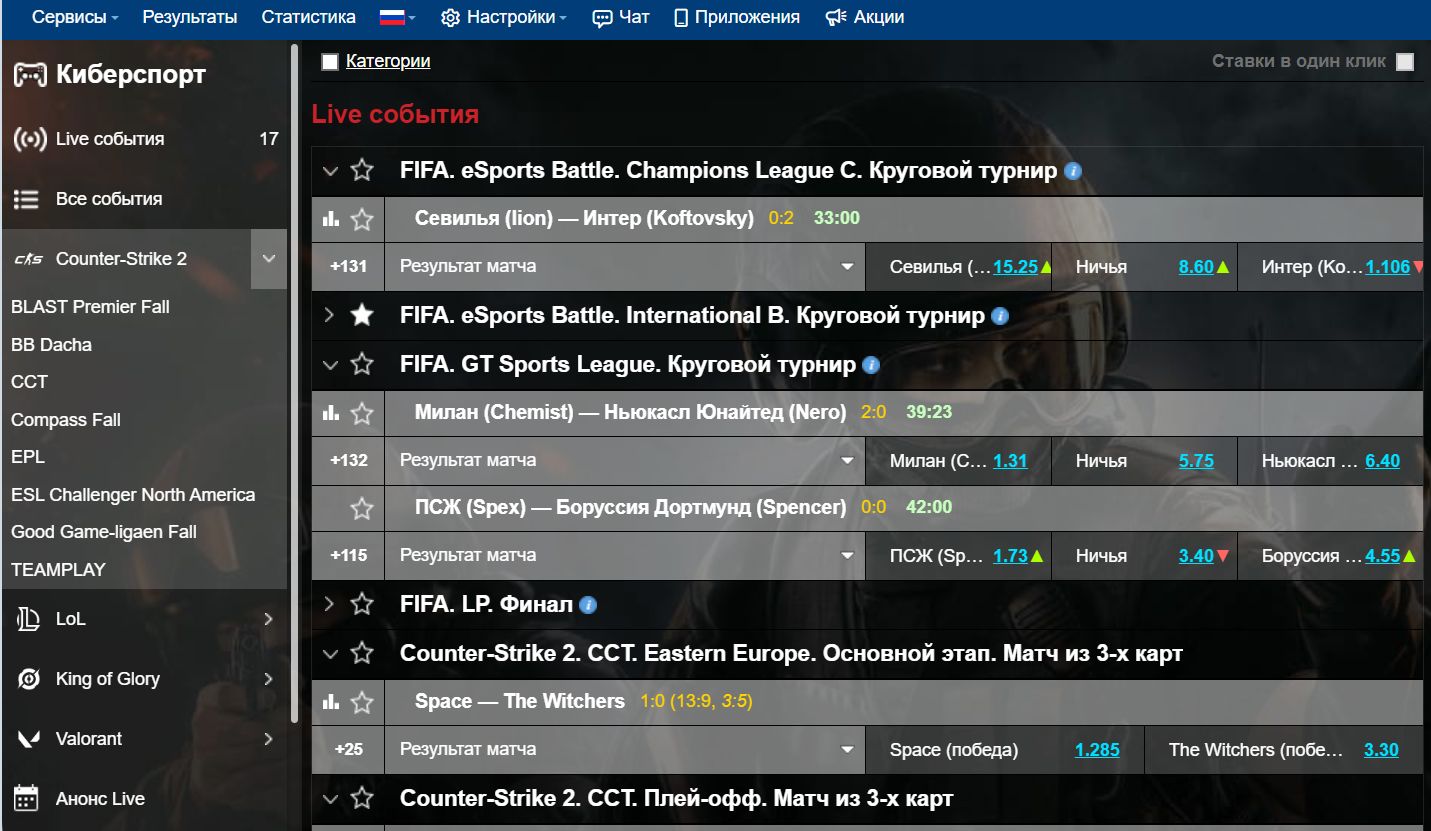Click the Live события broadcast icon

point(30,139)
